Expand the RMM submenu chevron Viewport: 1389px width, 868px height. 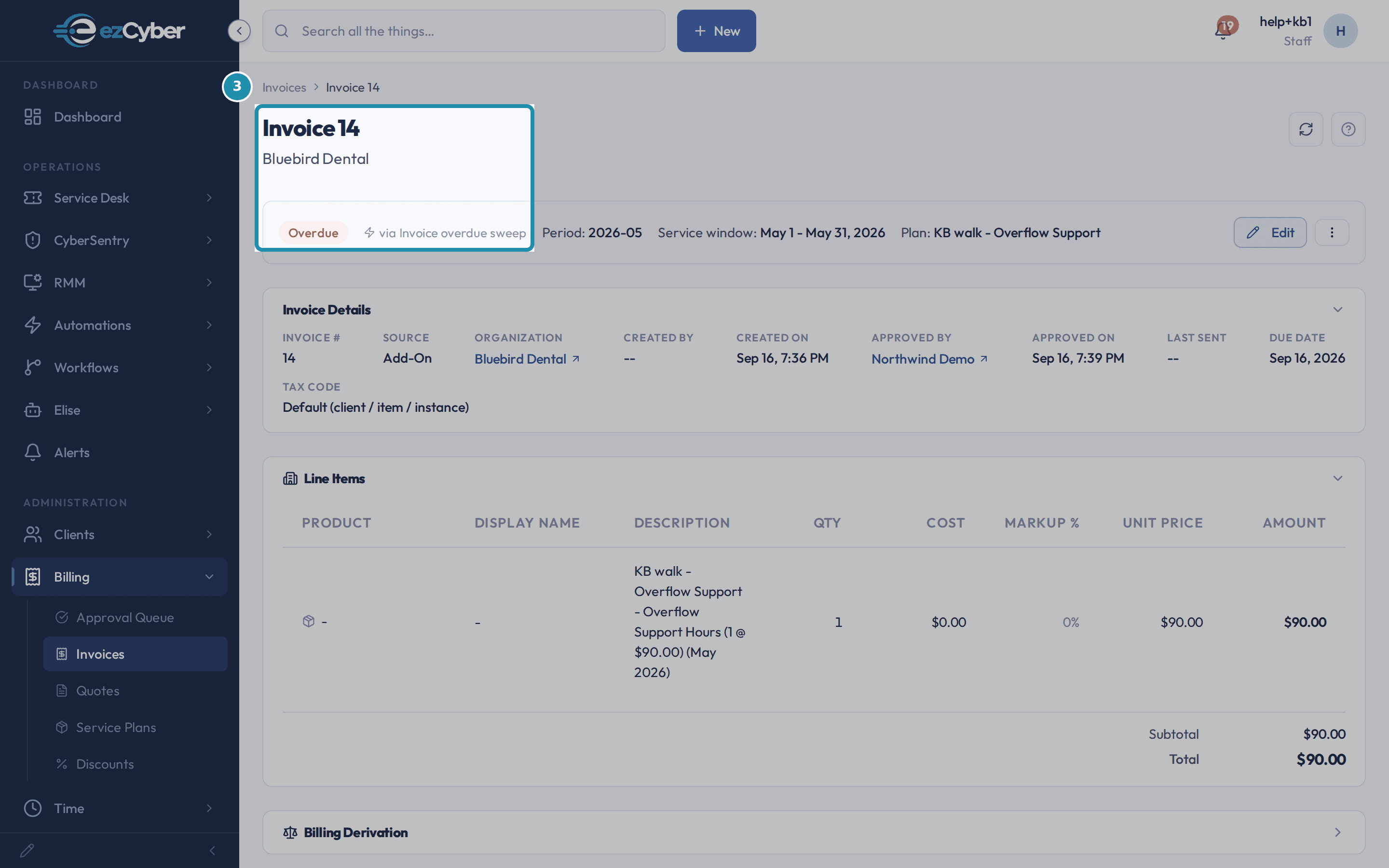[x=209, y=283]
